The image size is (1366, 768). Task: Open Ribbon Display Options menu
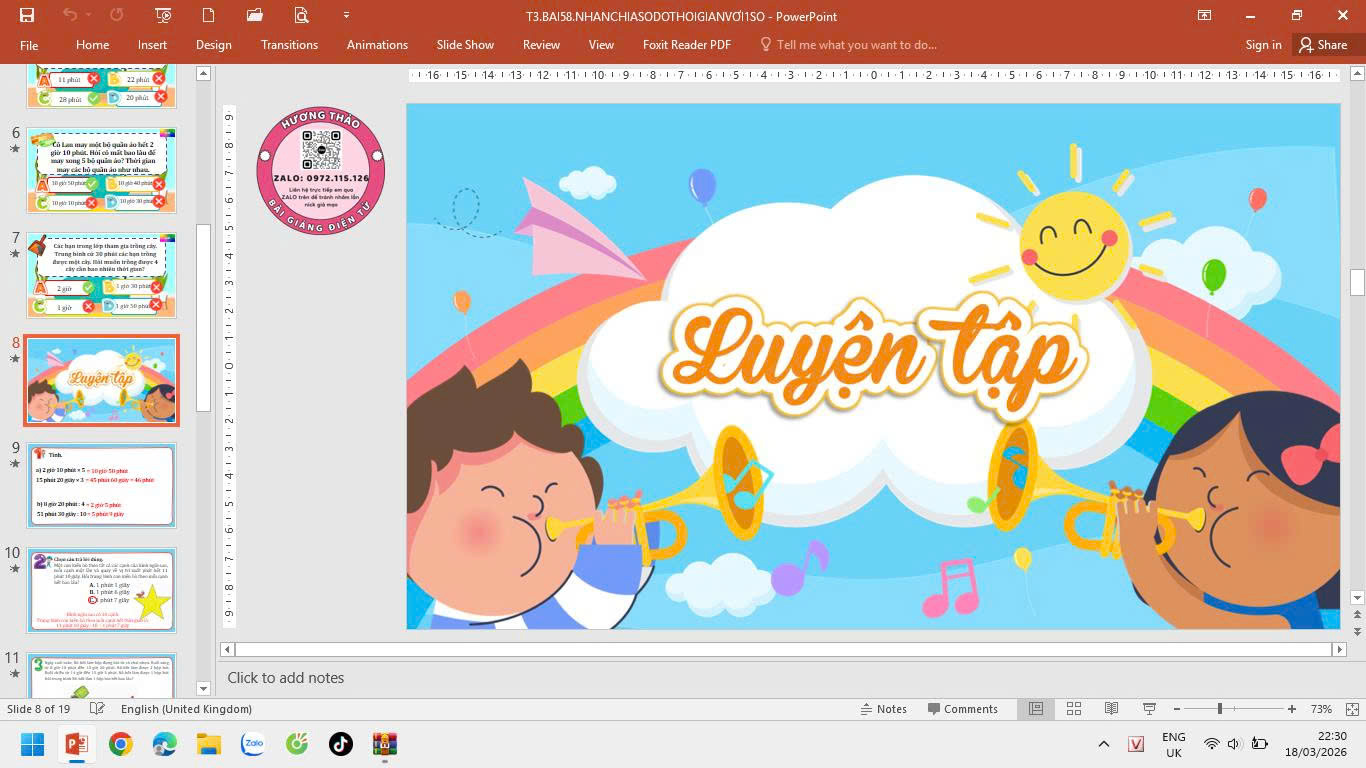pos(1204,15)
